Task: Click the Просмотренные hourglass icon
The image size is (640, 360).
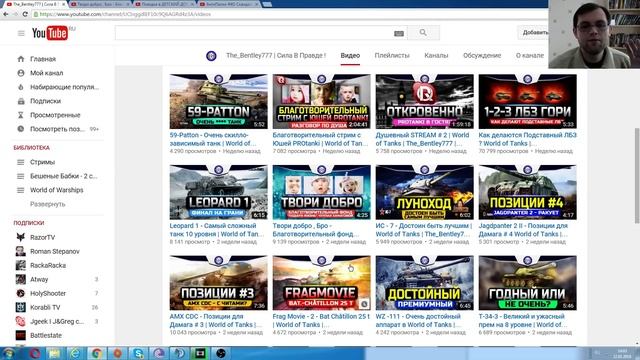Action: click(21, 115)
